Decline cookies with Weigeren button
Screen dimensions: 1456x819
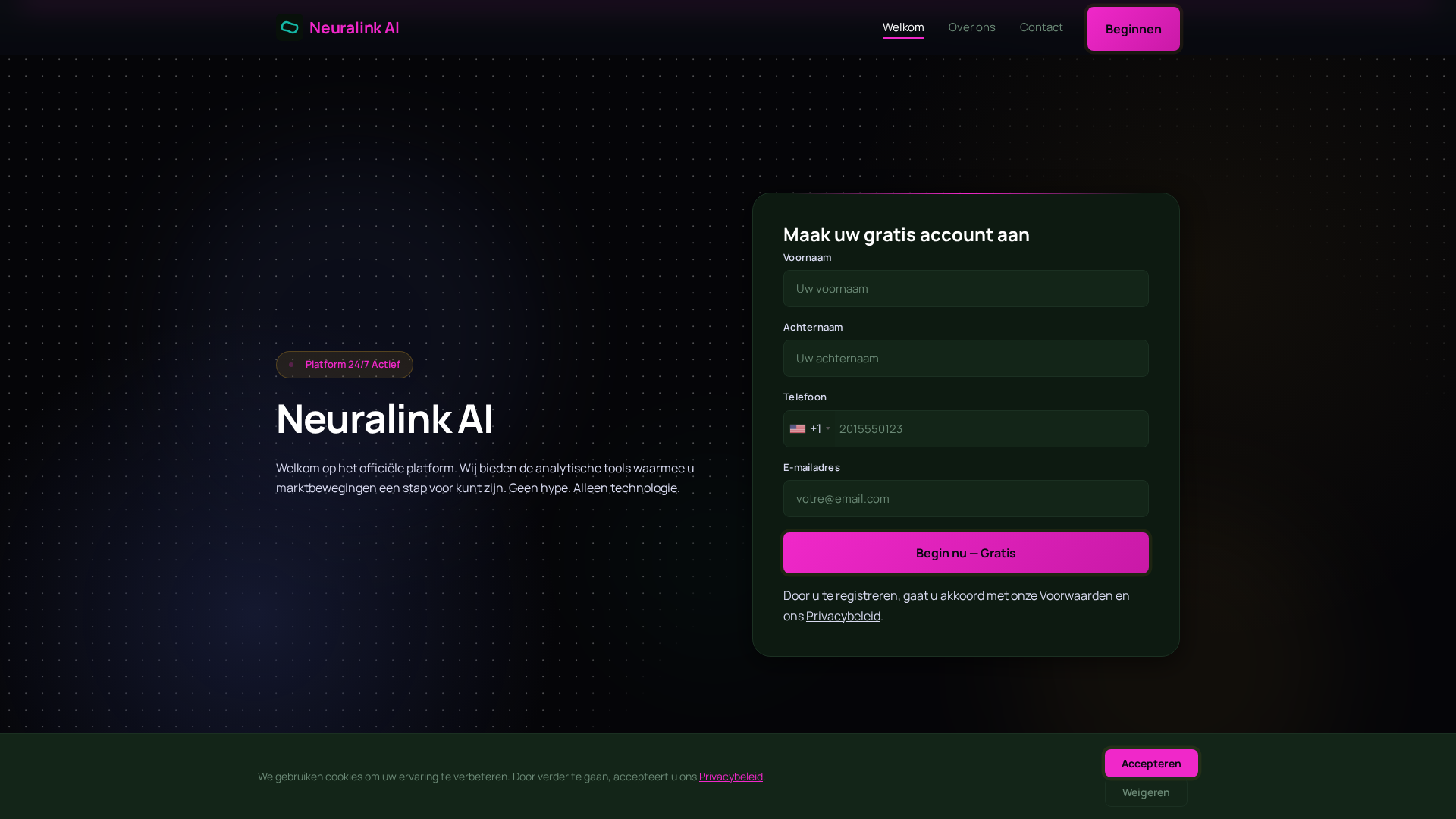(1145, 792)
